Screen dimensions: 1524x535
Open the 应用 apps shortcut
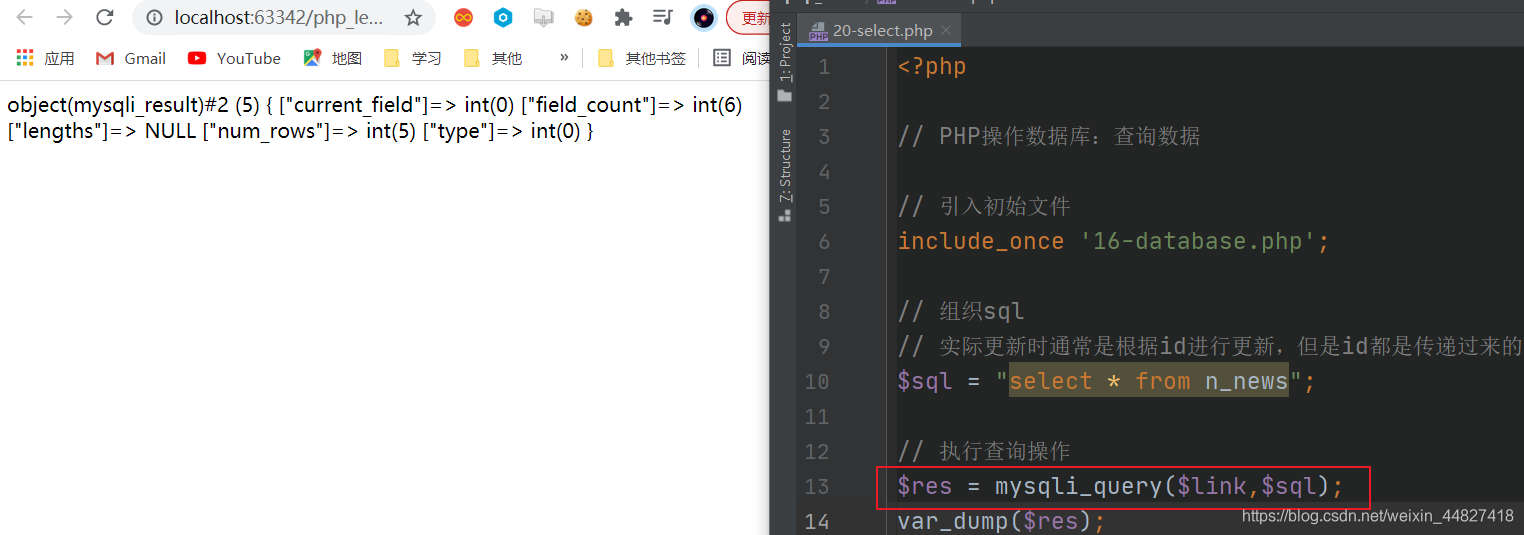pos(46,58)
